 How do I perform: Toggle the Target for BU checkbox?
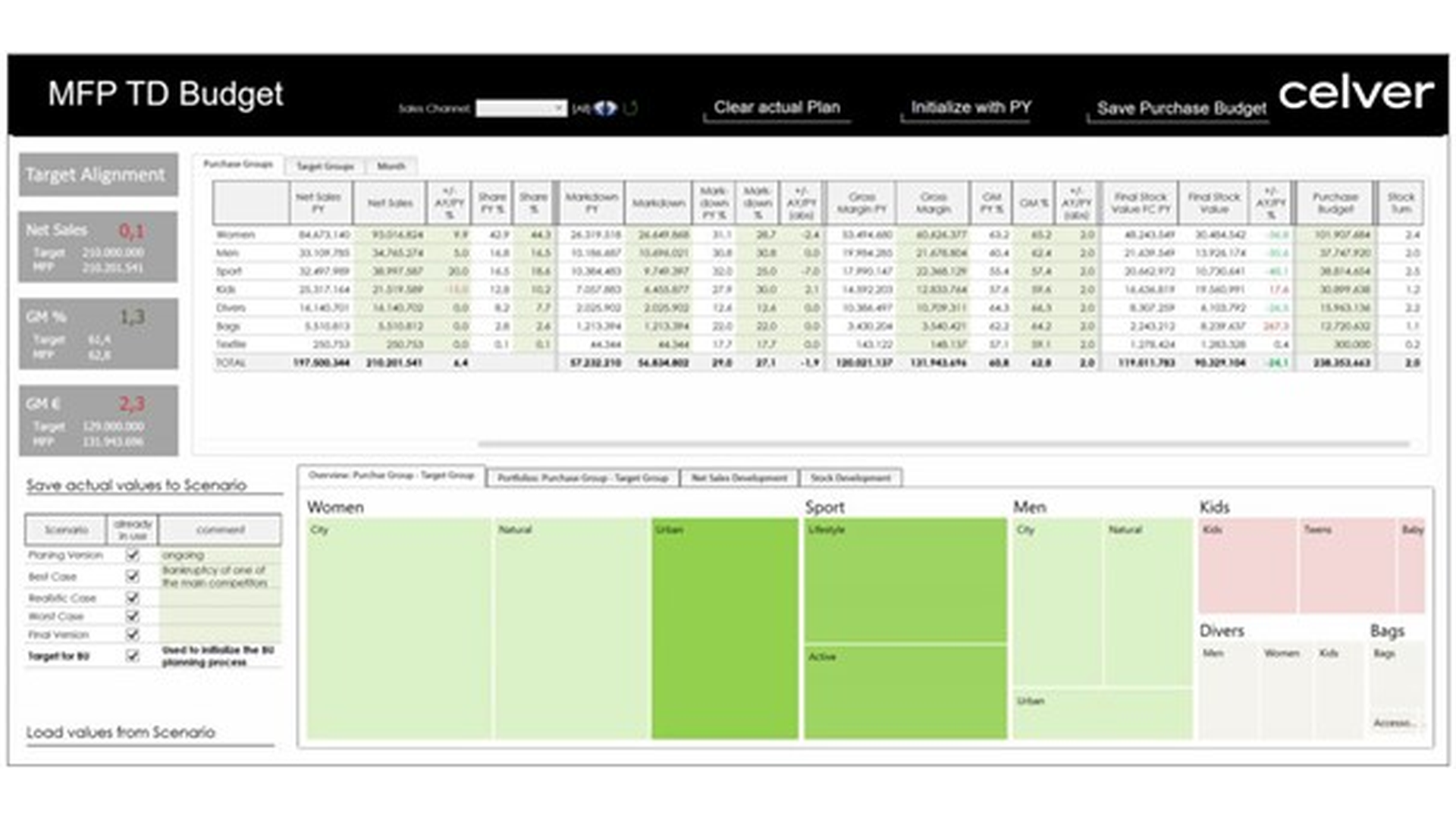133,656
